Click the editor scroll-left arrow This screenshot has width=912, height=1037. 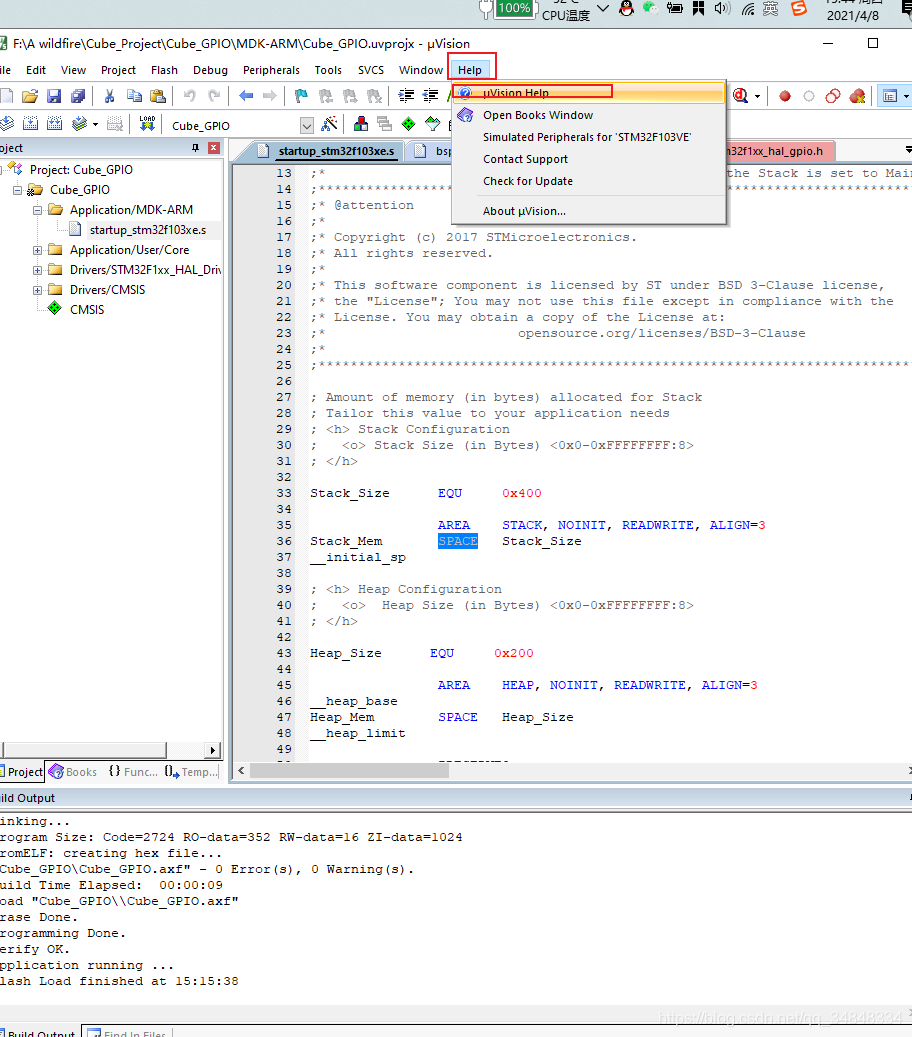(241, 770)
